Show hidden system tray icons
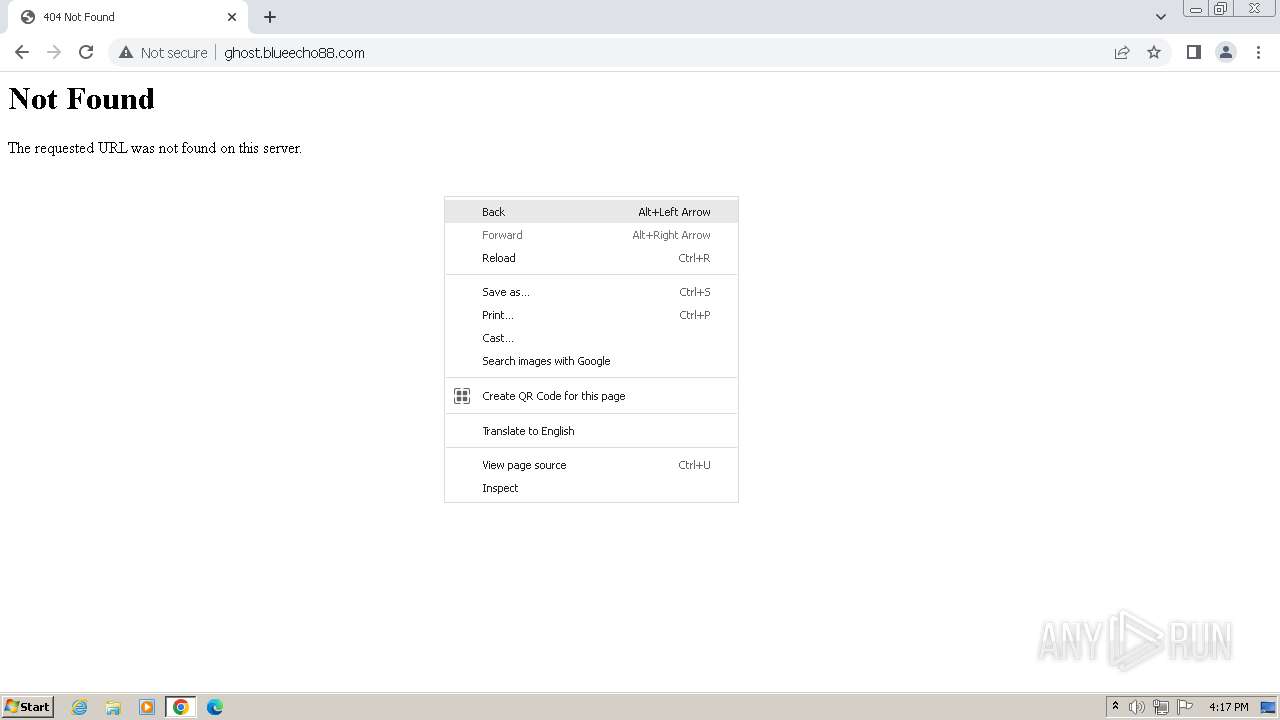 pyautogui.click(x=1115, y=707)
